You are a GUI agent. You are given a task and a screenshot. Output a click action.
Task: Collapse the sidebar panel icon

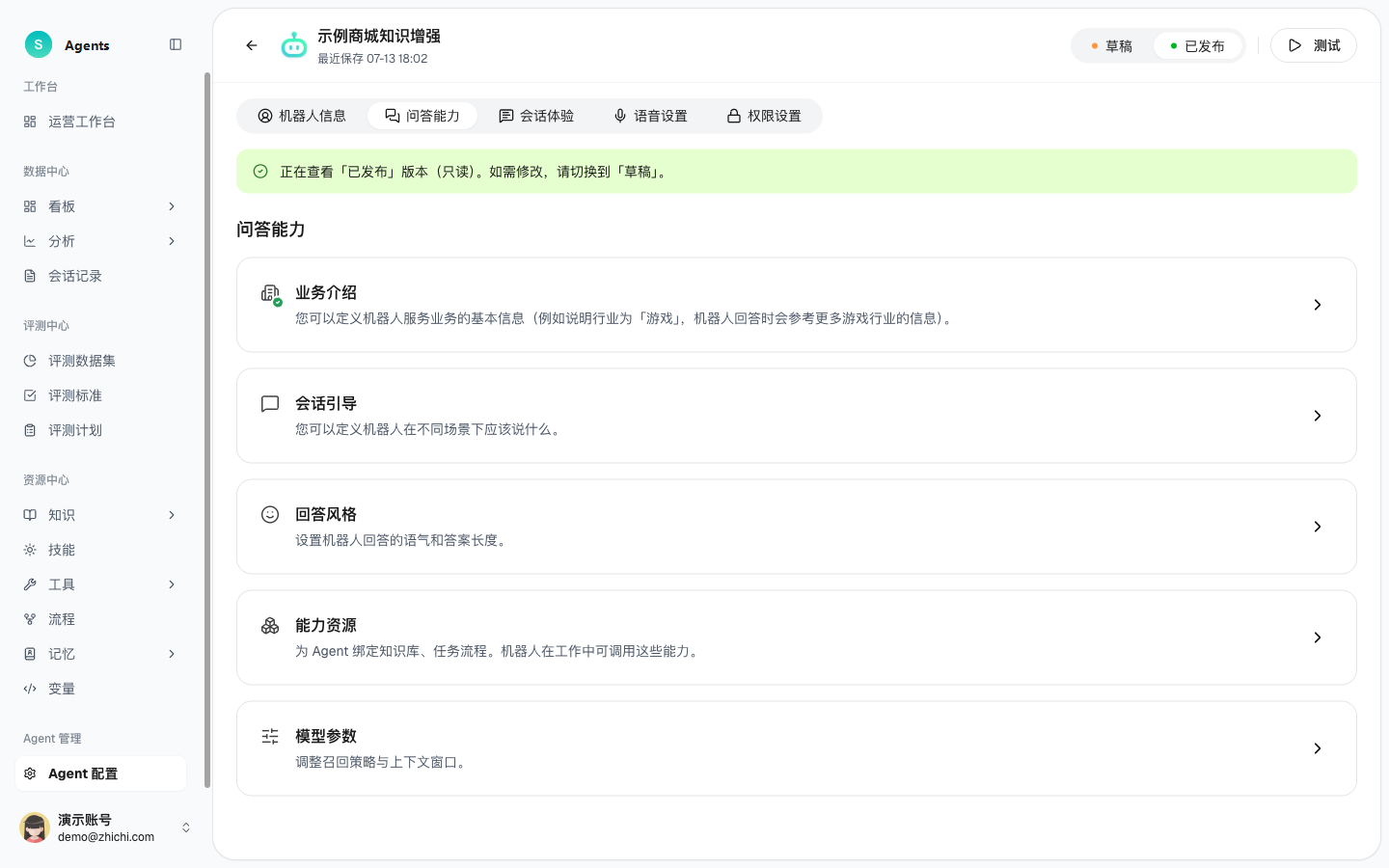click(x=176, y=44)
